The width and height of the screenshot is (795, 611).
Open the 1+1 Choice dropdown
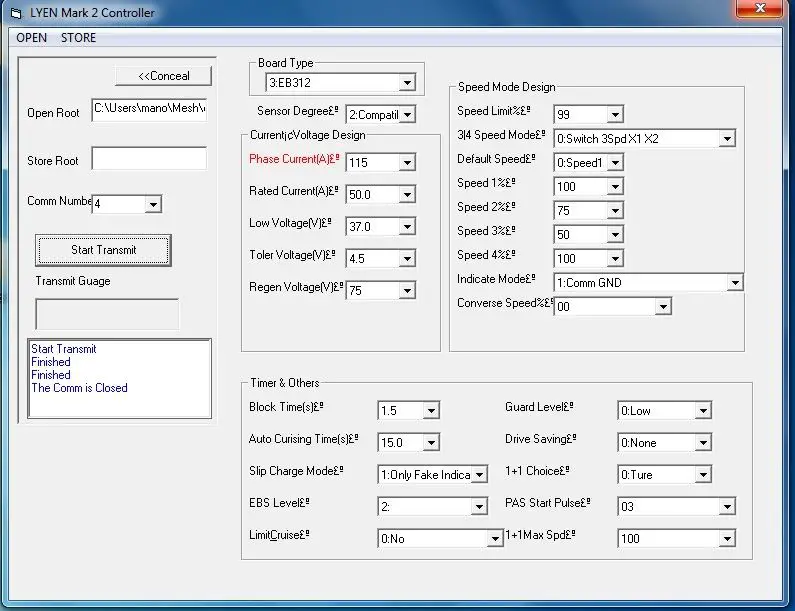point(703,475)
